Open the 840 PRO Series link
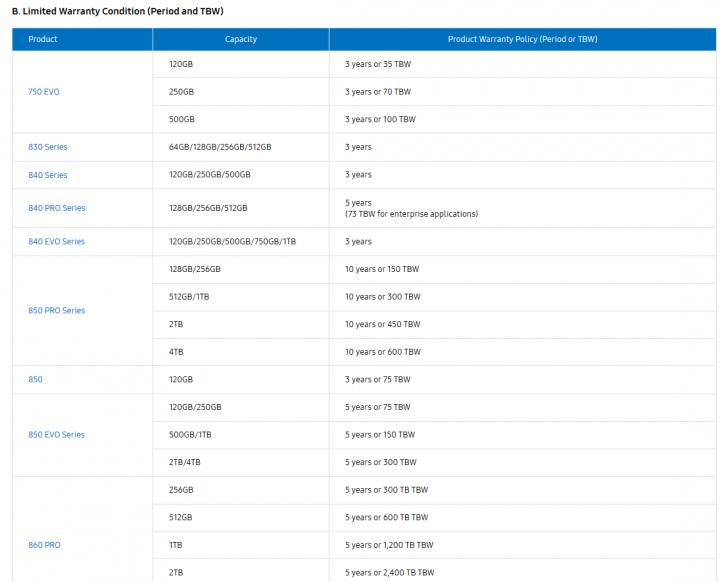720x582 pixels. [x=56, y=208]
